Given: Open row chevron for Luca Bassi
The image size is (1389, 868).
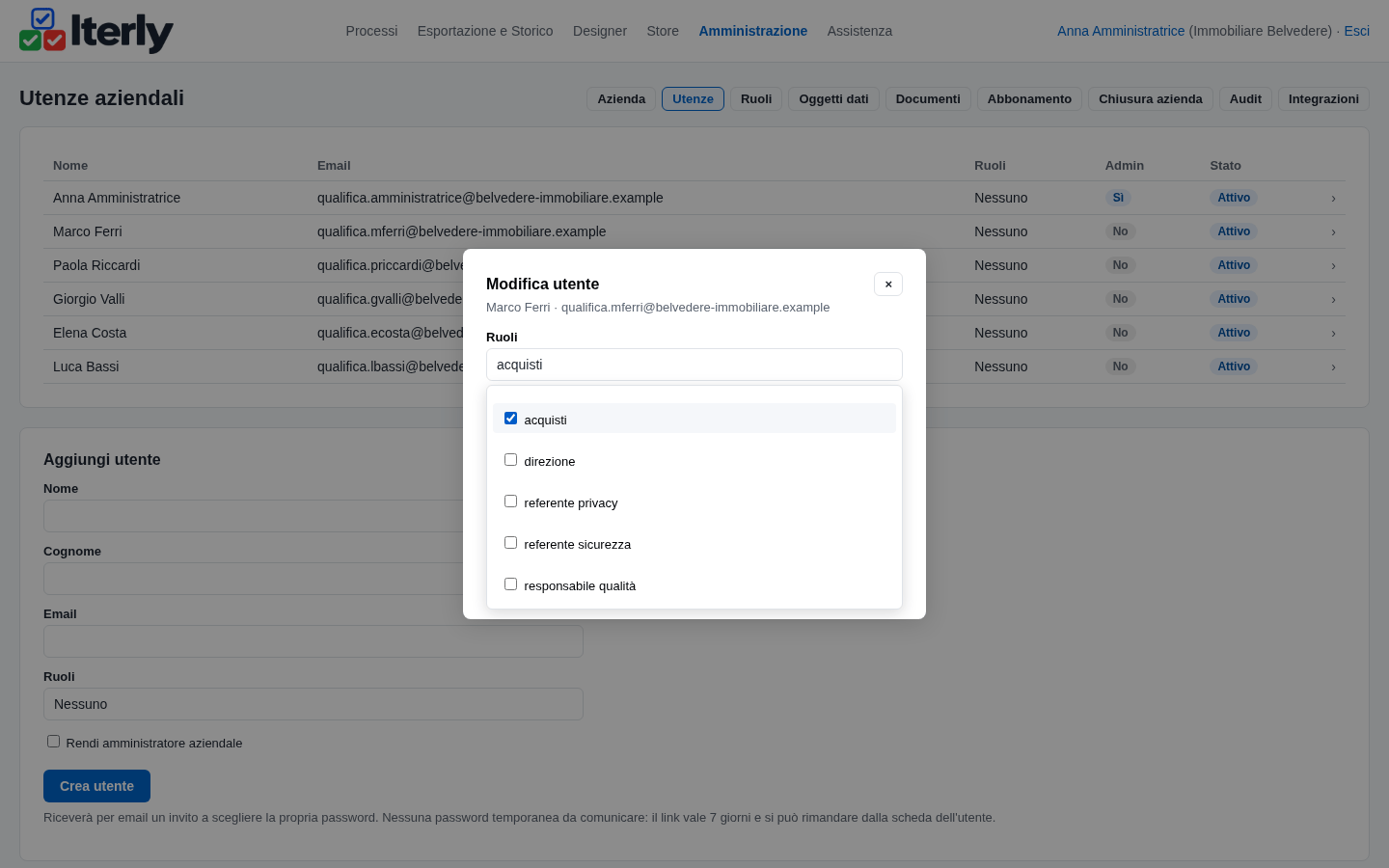Looking at the screenshot, I should tap(1333, 366).
